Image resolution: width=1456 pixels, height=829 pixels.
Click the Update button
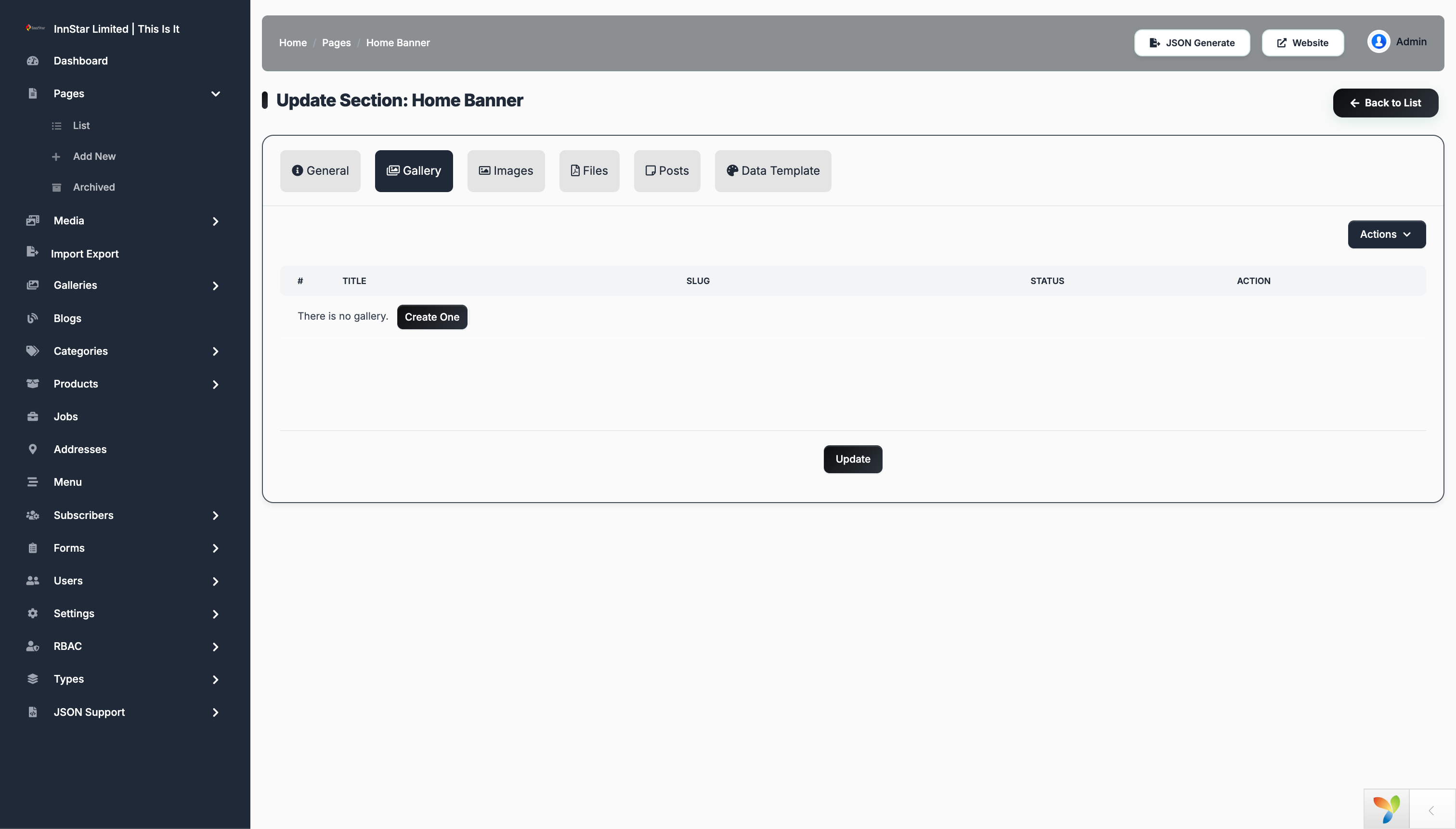pyautogui.click(x=852, y=459)
